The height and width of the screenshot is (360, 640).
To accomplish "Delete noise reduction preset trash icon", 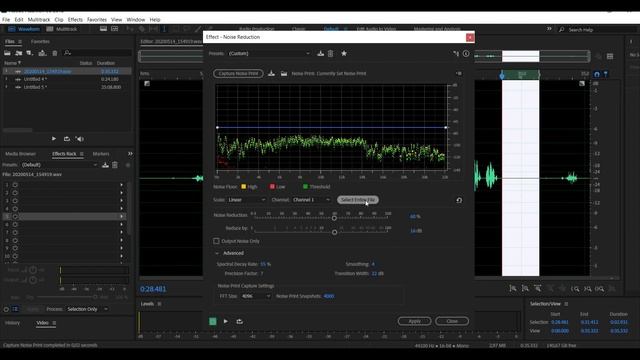I will (x=331, y=53).
